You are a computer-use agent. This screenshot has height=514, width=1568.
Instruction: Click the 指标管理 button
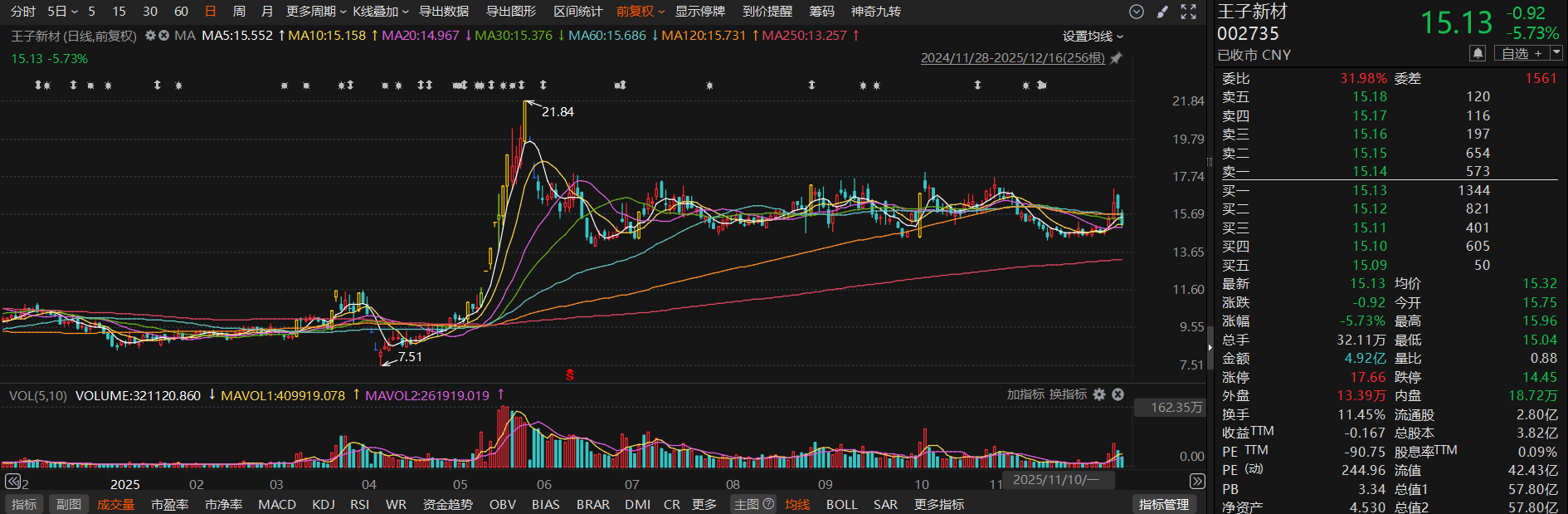(1163, 504)
